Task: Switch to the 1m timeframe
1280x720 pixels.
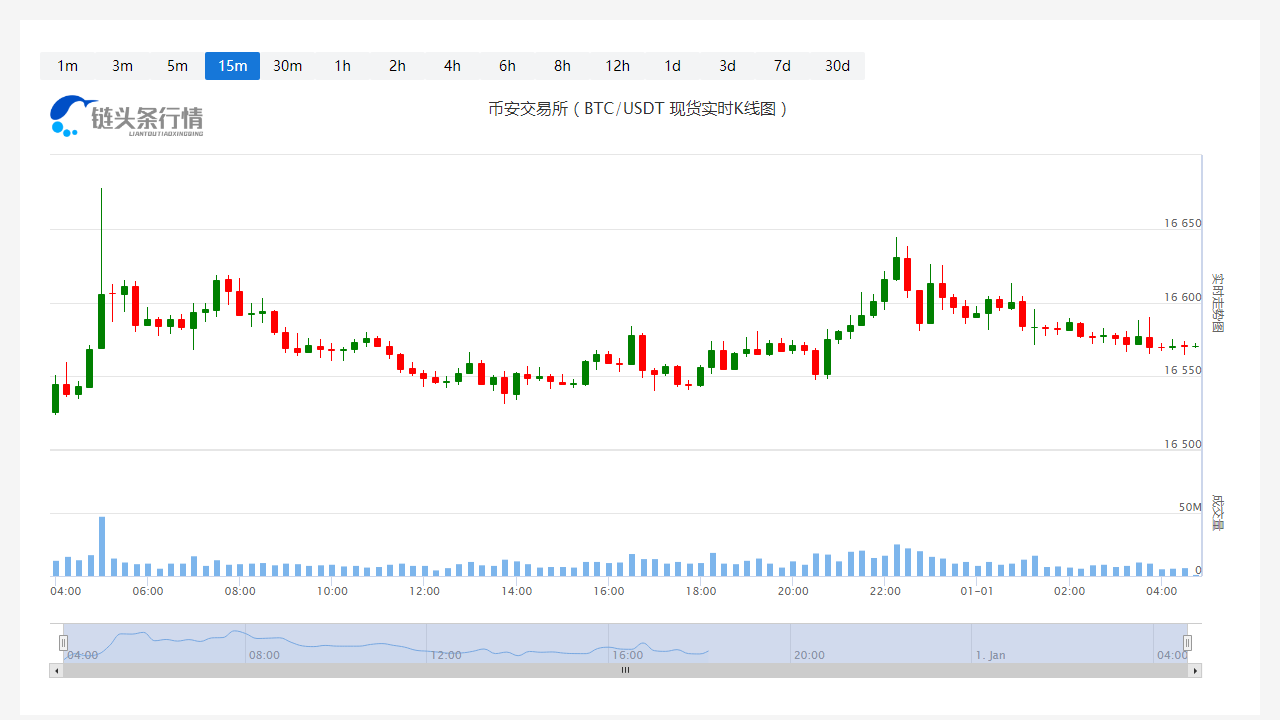Action: coord(67,66)
